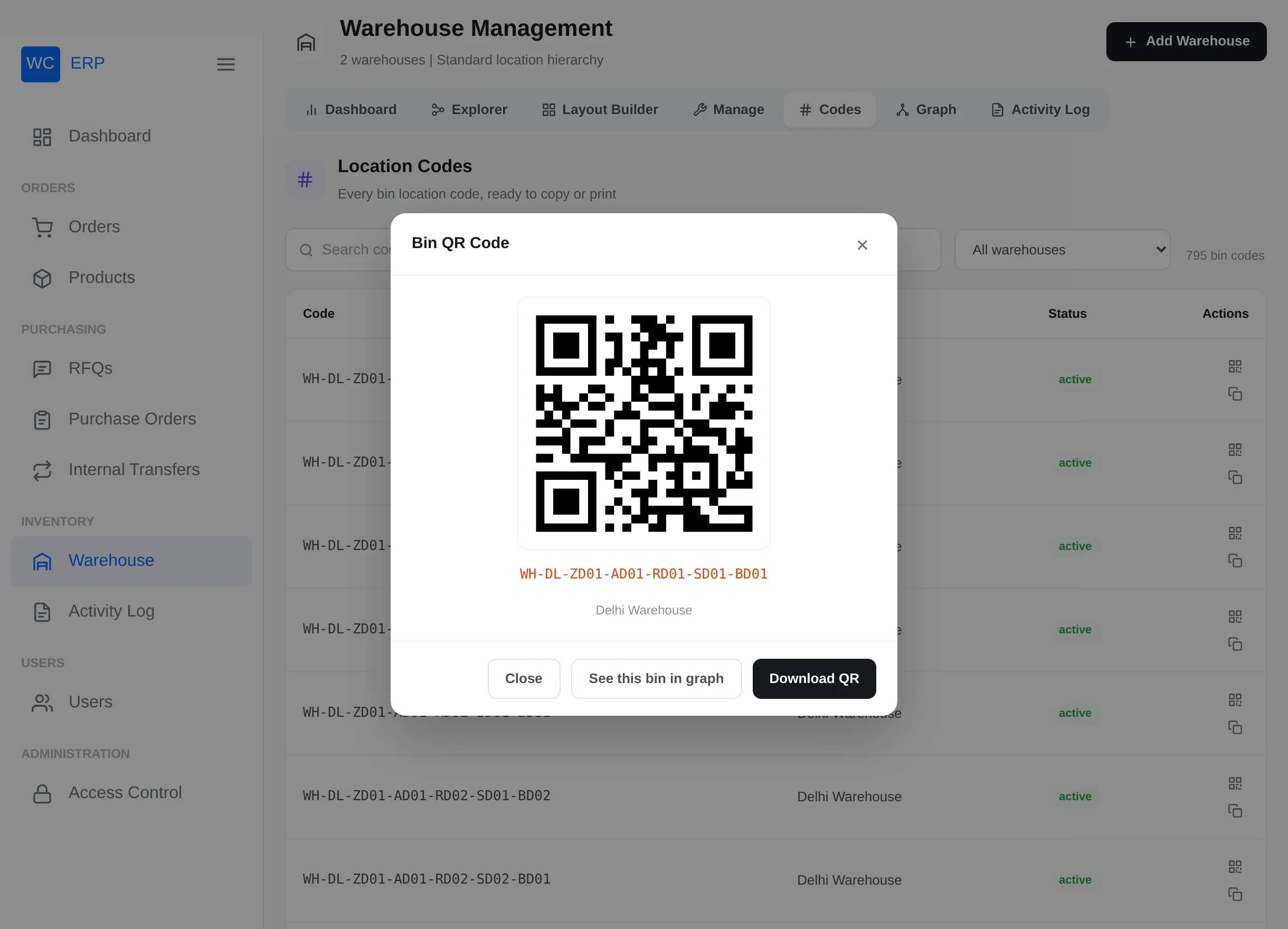Close the Bin QR Code dialog via X
This screenshot has width=1288, height=929.
(x=862, y=245)
